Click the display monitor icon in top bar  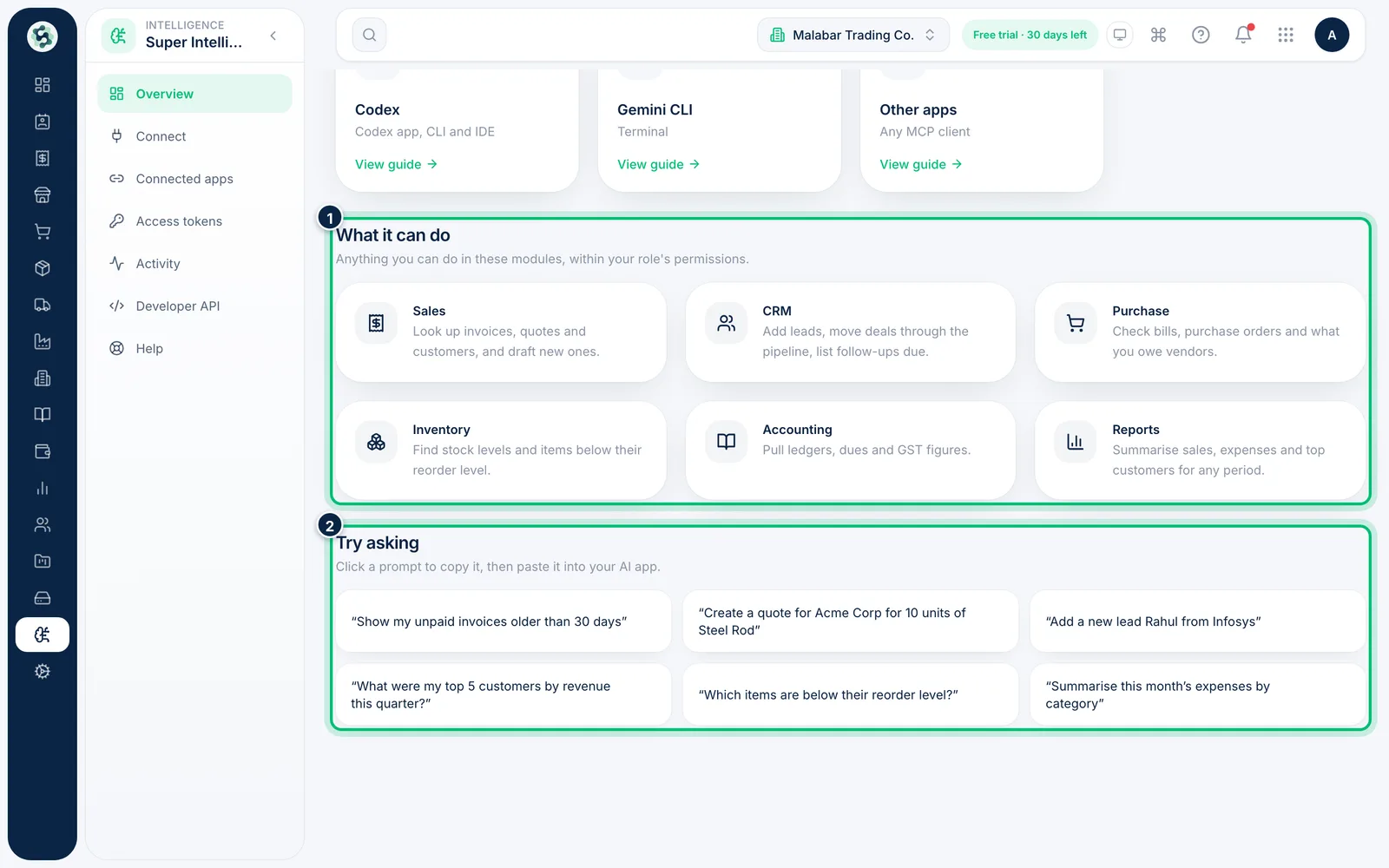(x=1120, y=35)
